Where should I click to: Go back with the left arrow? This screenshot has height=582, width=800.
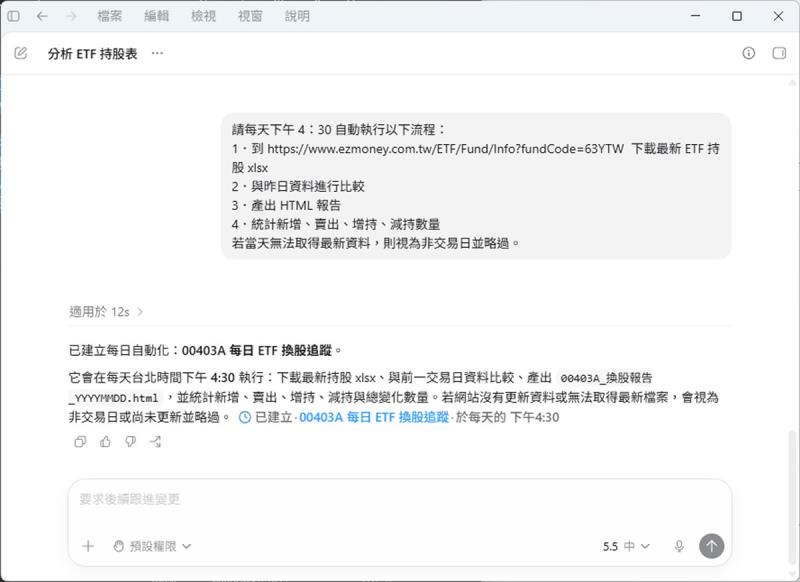pyautogui.click(x=42, y=16)
